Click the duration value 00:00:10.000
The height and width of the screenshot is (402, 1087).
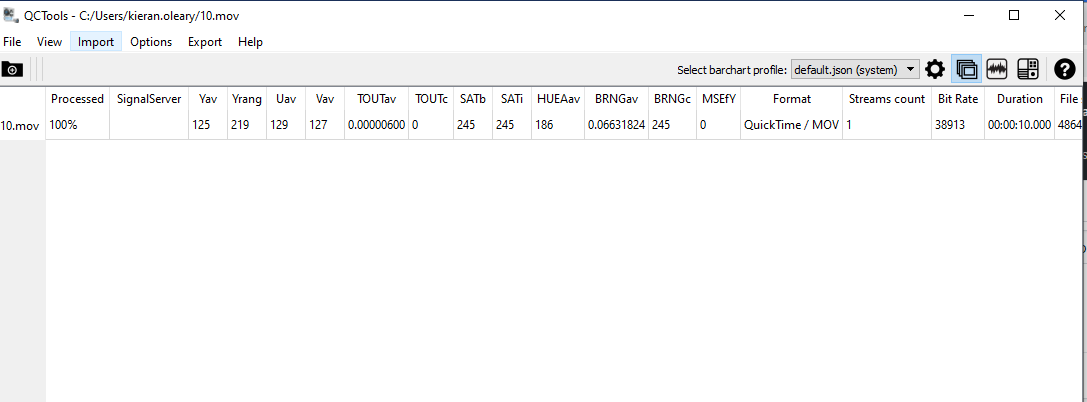(x=1020, y=126)
